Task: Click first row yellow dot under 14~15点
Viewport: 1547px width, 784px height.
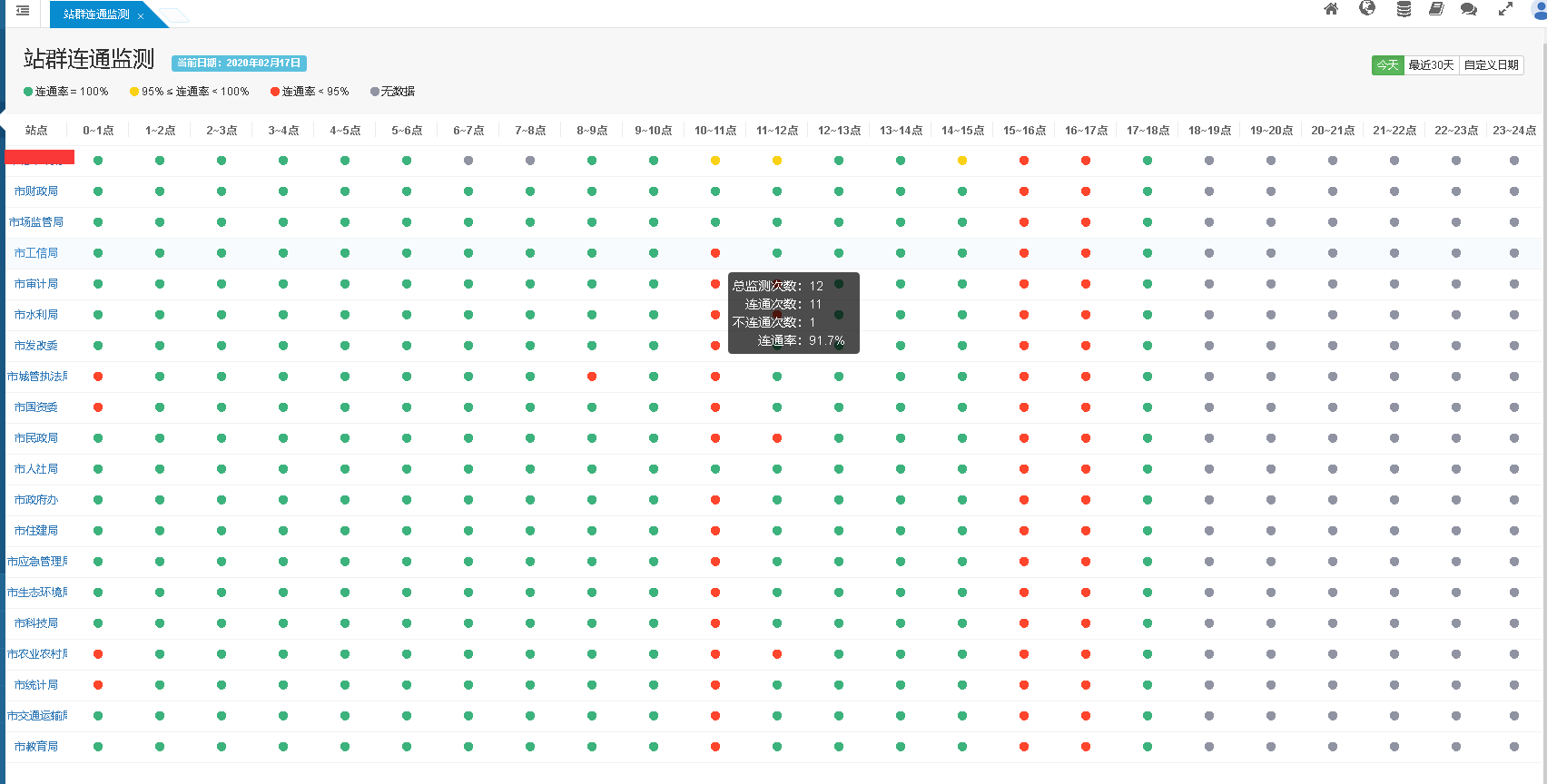Action: (x=962, y=161)
